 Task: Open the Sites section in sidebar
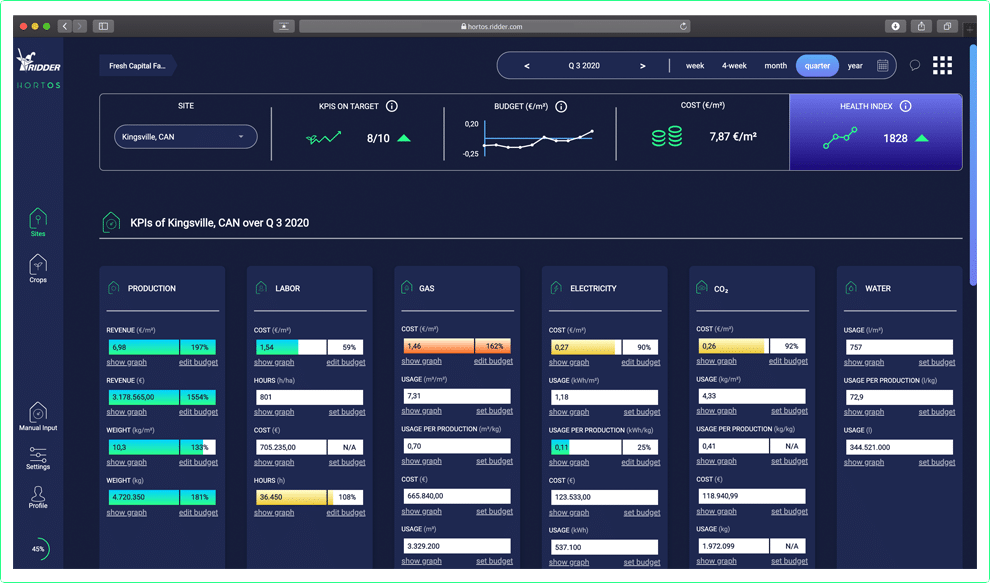[37, 222]
